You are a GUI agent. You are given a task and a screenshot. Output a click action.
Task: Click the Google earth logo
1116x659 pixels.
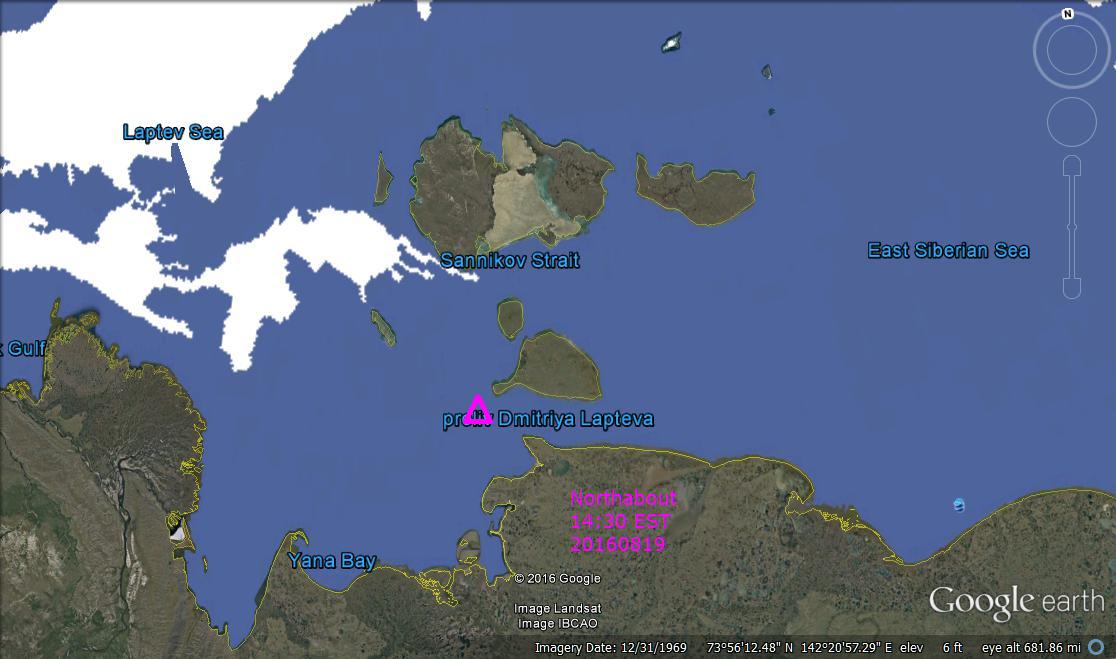[x=1016, y=601]
